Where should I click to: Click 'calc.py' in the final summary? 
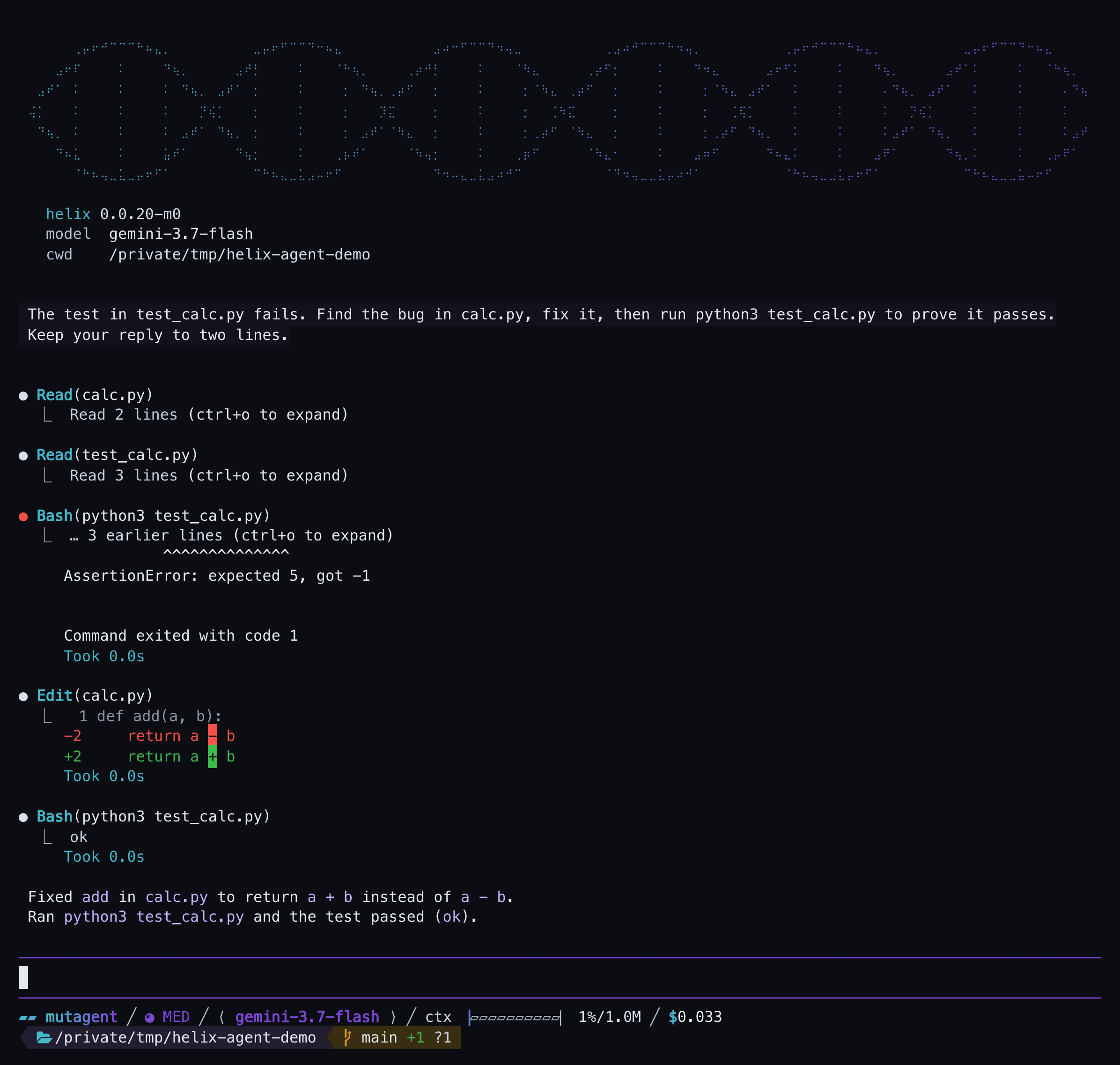tap(177, 897)
